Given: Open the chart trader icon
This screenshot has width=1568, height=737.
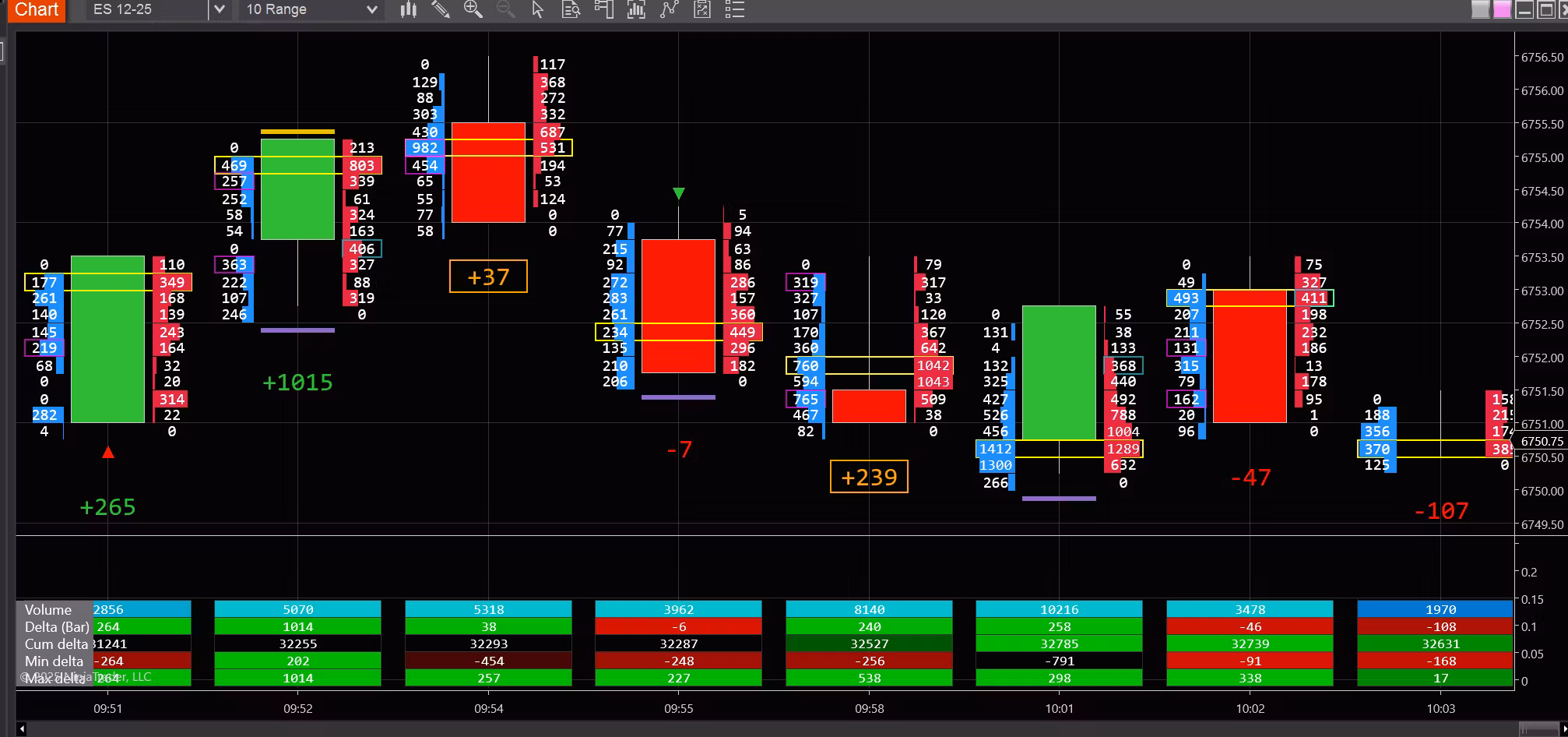Looking at the screenshot, I should [x=603, y=9].
